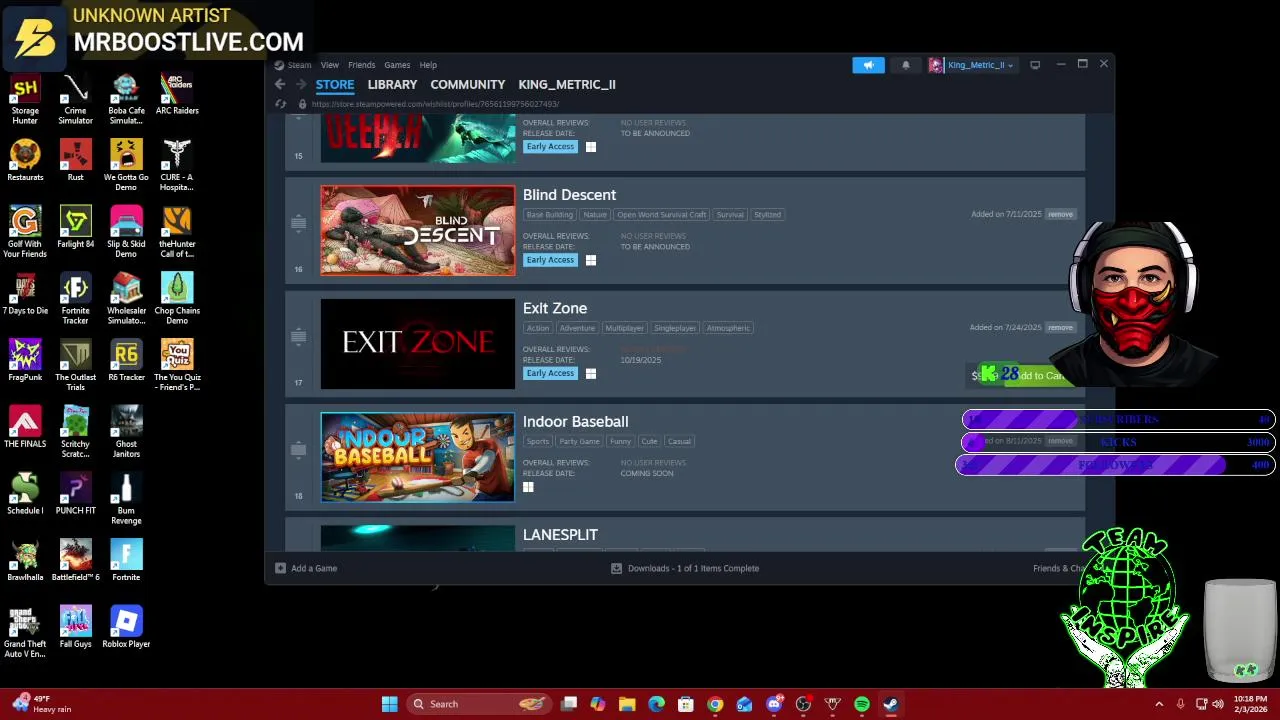Remove Exit Zone from wishlist
The height and width of the screenshot is (720, 1280).
[x=1060, y=327]
